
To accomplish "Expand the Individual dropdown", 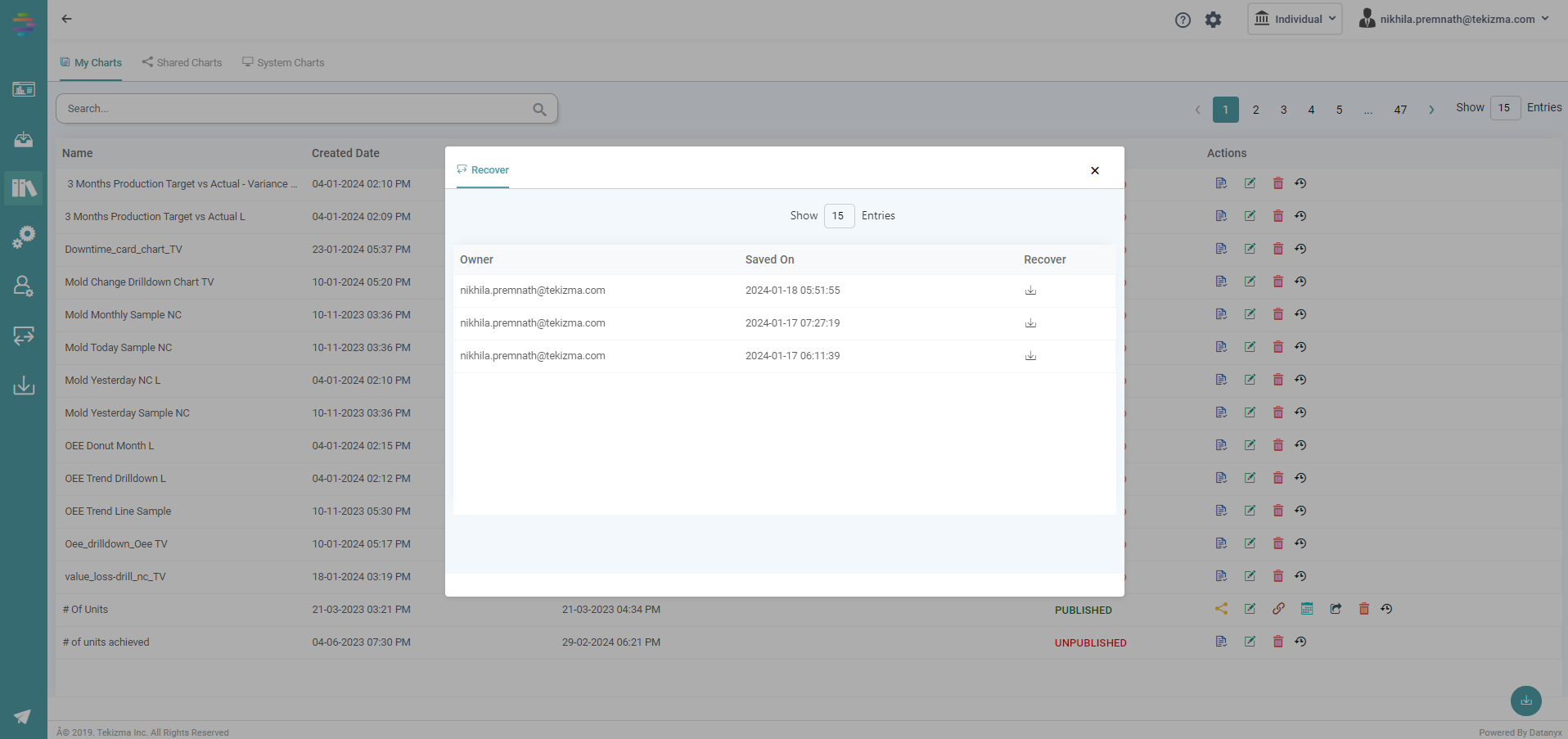I will (1295, 19).
